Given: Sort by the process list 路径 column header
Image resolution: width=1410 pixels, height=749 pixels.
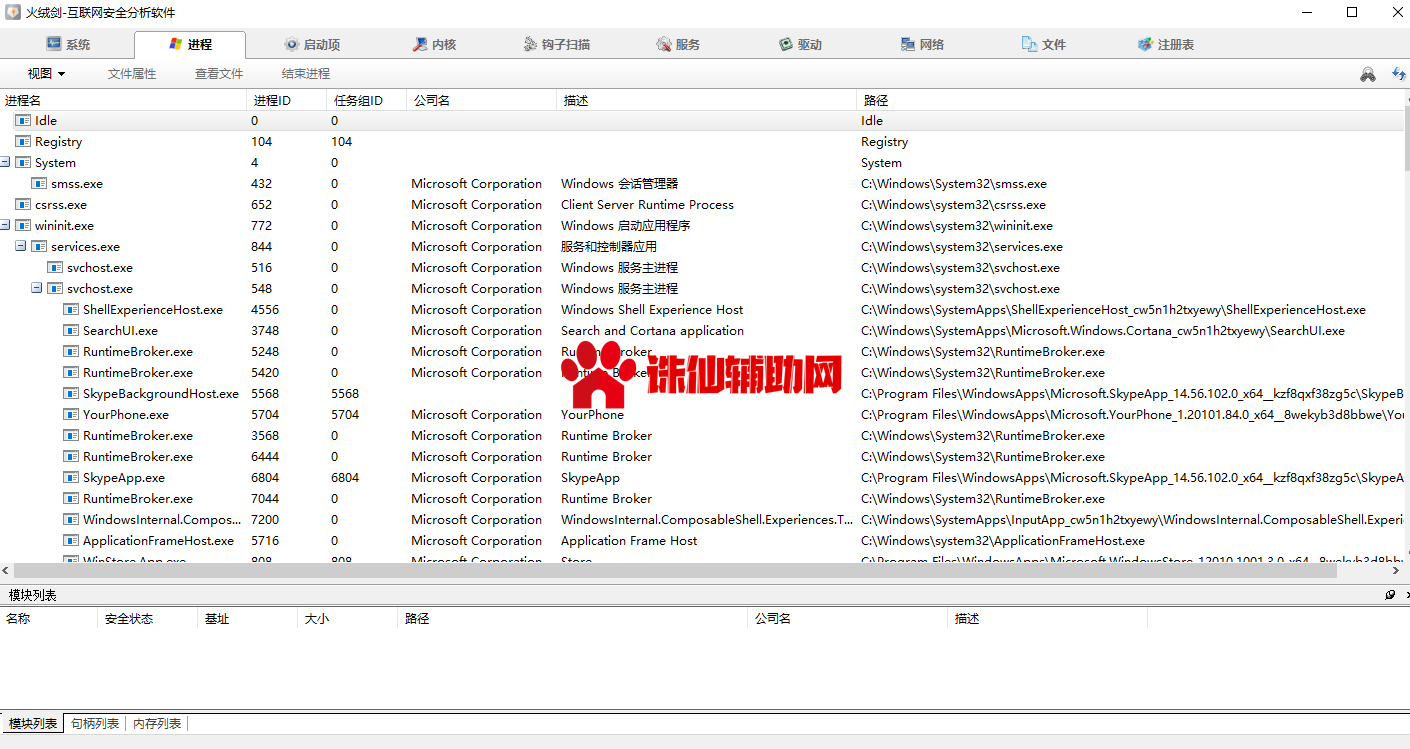Looking at the screenshot, I should point(1130,100).
